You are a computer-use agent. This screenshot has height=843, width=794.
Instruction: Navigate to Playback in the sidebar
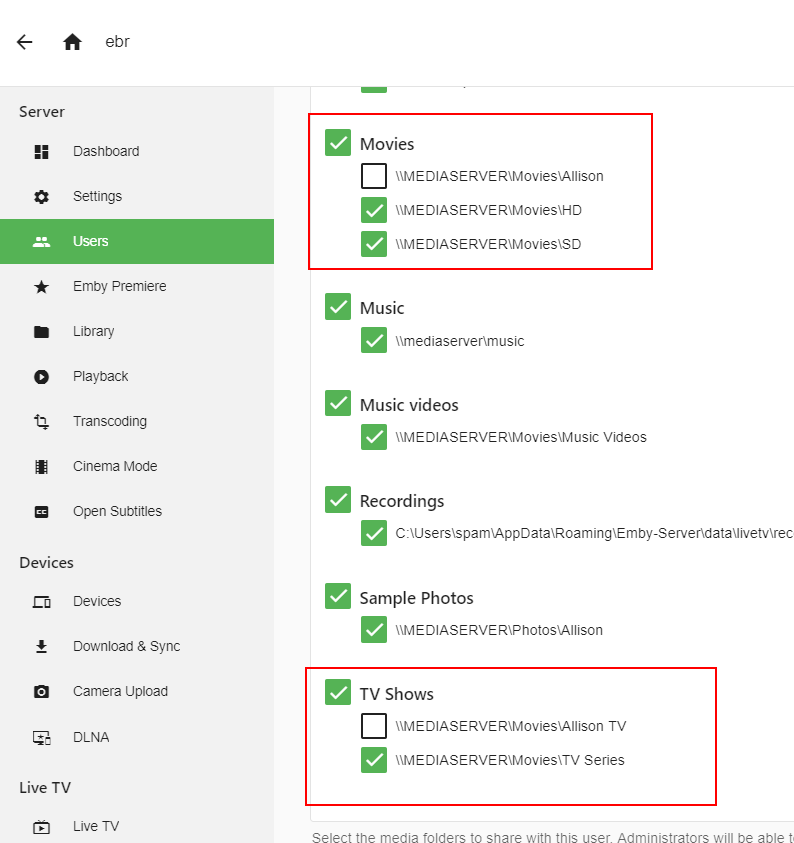pyautogui.click(x=100, y=377)
